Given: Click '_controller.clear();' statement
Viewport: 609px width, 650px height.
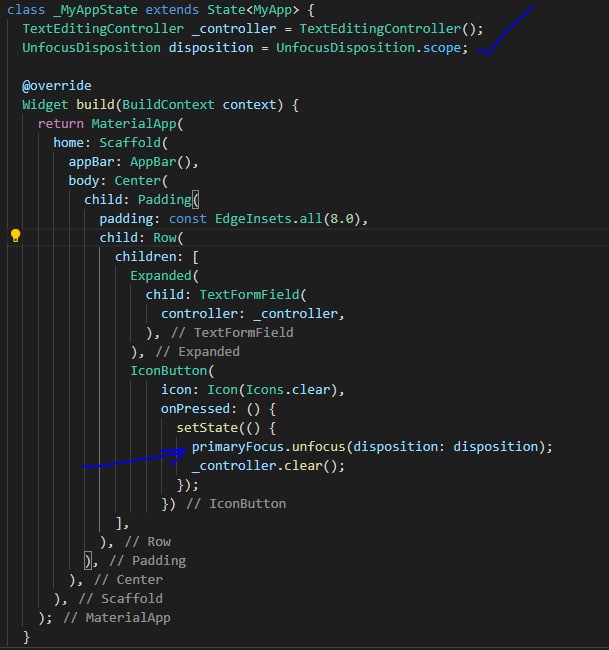Looking at the screenshot, I should click(x=268, y=466).
